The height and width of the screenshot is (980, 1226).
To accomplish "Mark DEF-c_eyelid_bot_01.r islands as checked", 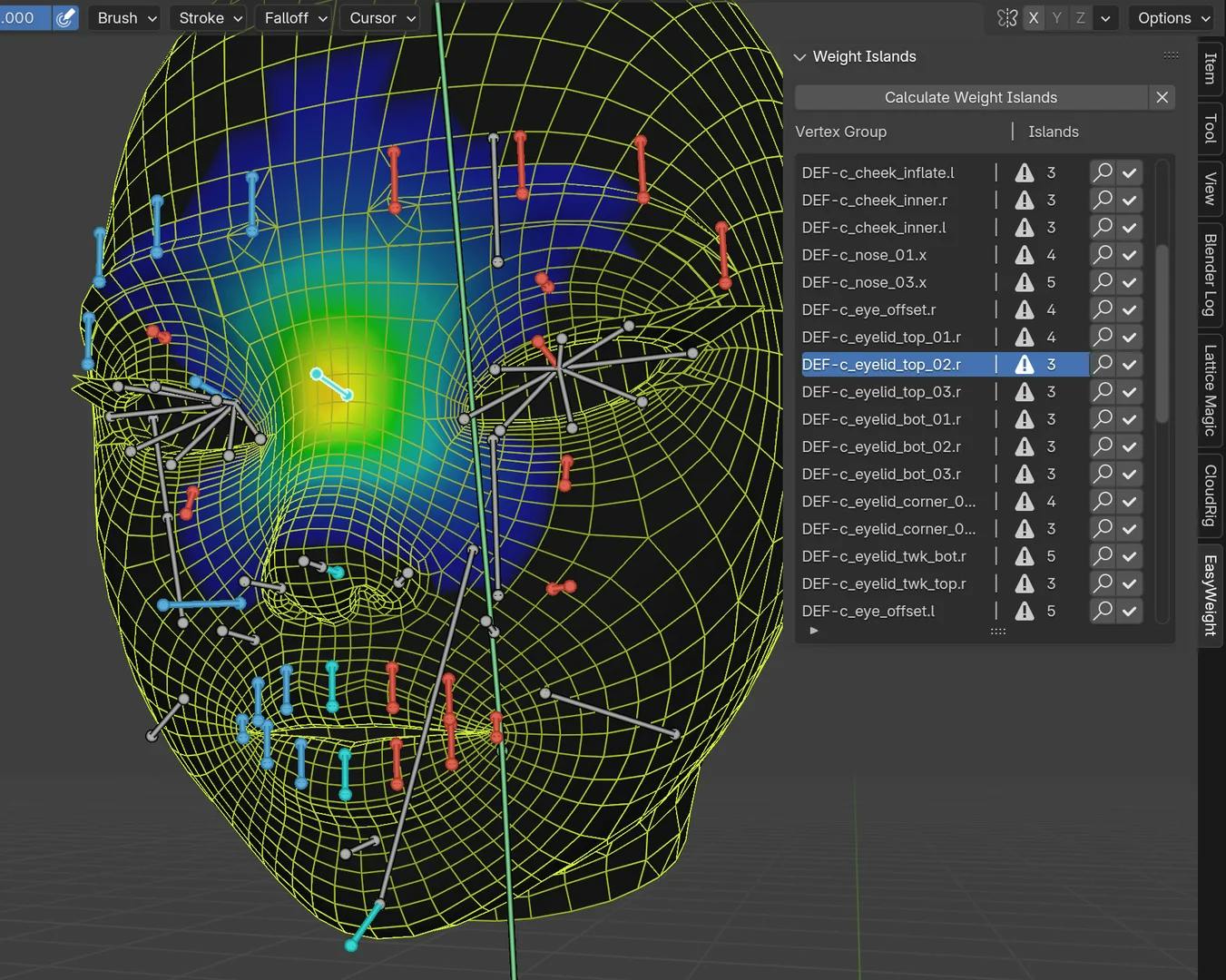I will [x=1129, y=419].
